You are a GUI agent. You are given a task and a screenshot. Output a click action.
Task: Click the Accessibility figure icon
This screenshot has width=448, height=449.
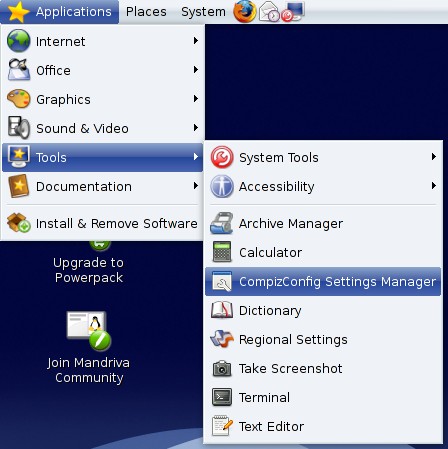pyautogui.click(x=222, y=186)
